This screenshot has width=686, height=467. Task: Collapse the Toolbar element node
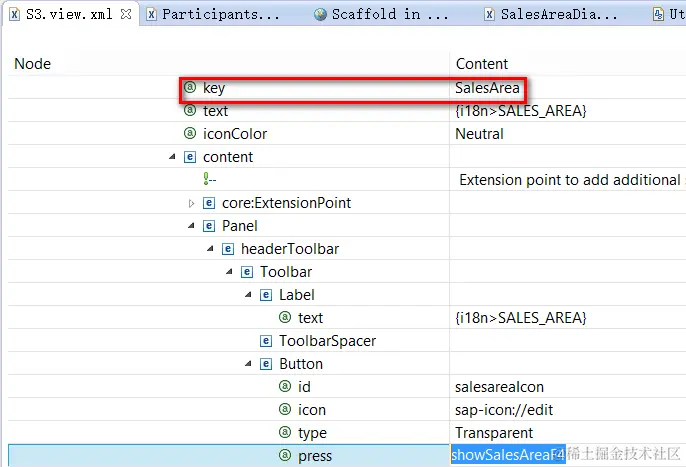click(229, 271)
